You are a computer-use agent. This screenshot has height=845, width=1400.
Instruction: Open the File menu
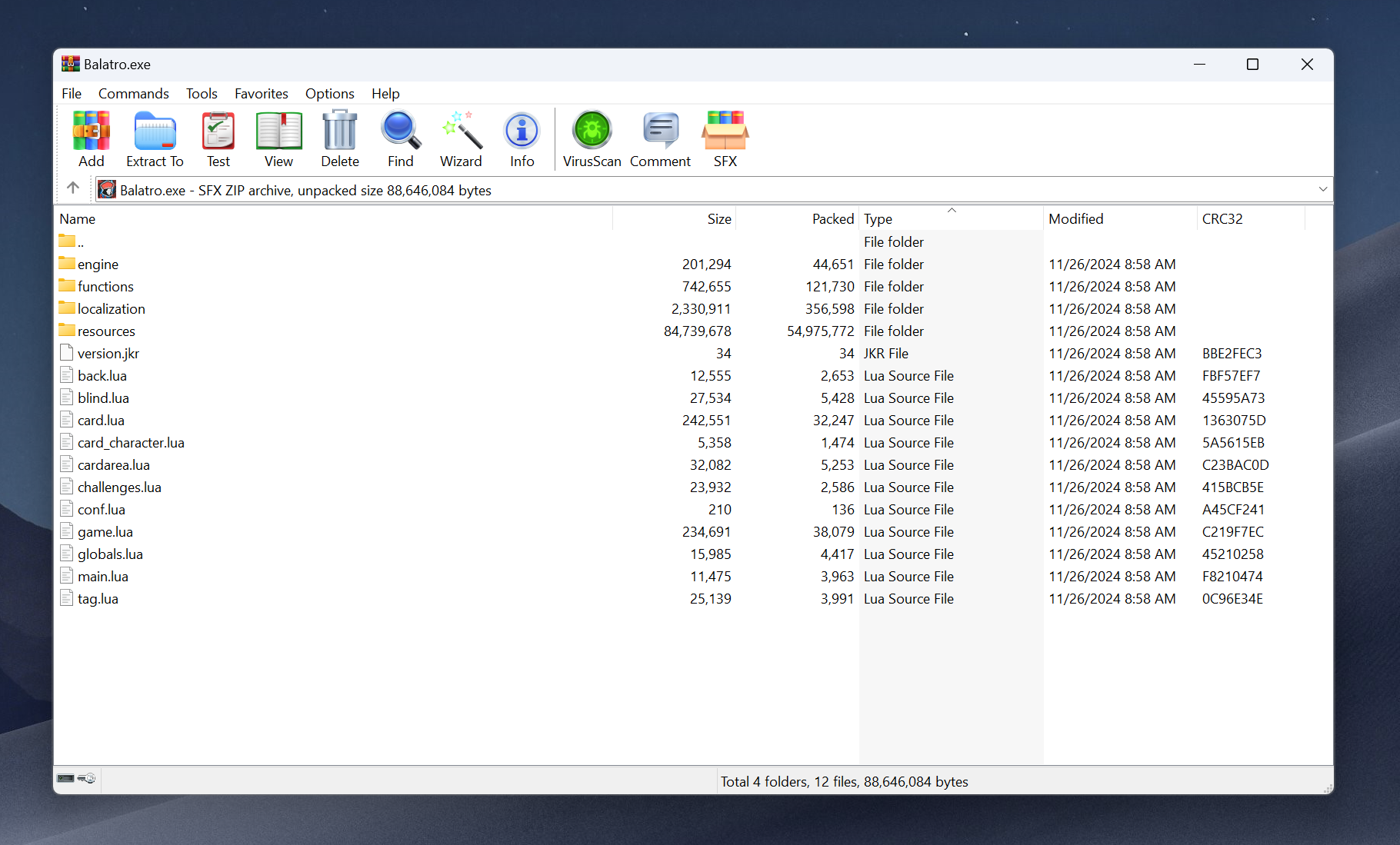[x=72, y=93]
